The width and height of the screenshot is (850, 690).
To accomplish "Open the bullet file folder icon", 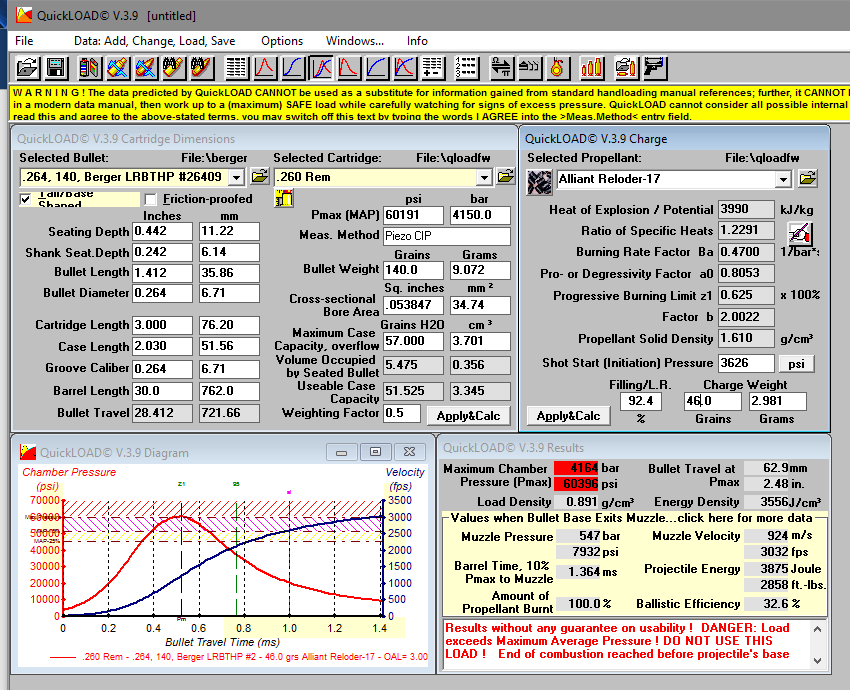I will (260, 176).
